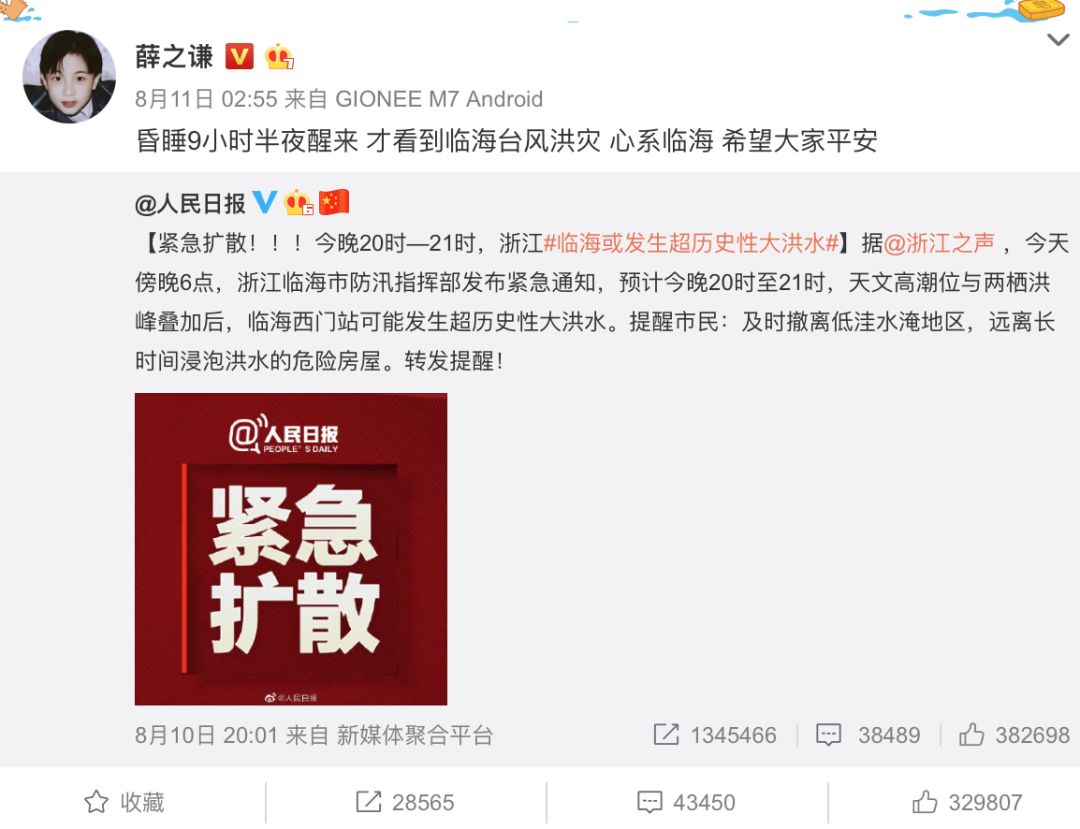The image size is (1080, 829).
Task: Click the comment icon showing 38489
Action: click(829, 735)
